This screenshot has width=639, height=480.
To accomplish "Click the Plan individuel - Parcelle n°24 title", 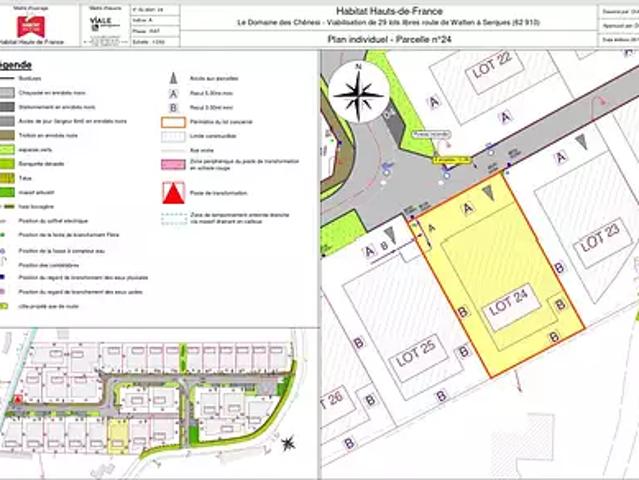I will (x=389, y=39).
